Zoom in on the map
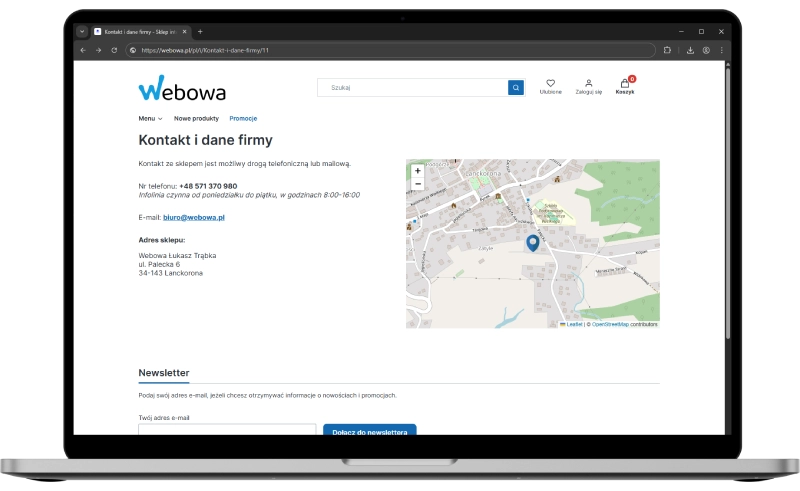The image size is (800, 491). tap(417, 171)
